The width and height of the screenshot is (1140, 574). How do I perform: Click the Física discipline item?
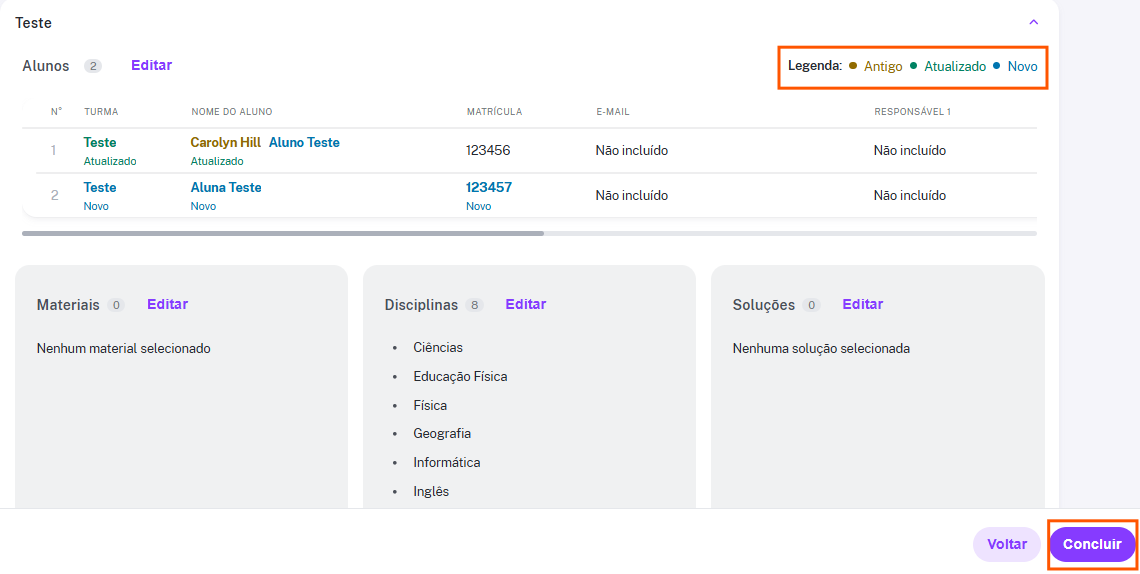pyautogui.click(x=430, y=405)
